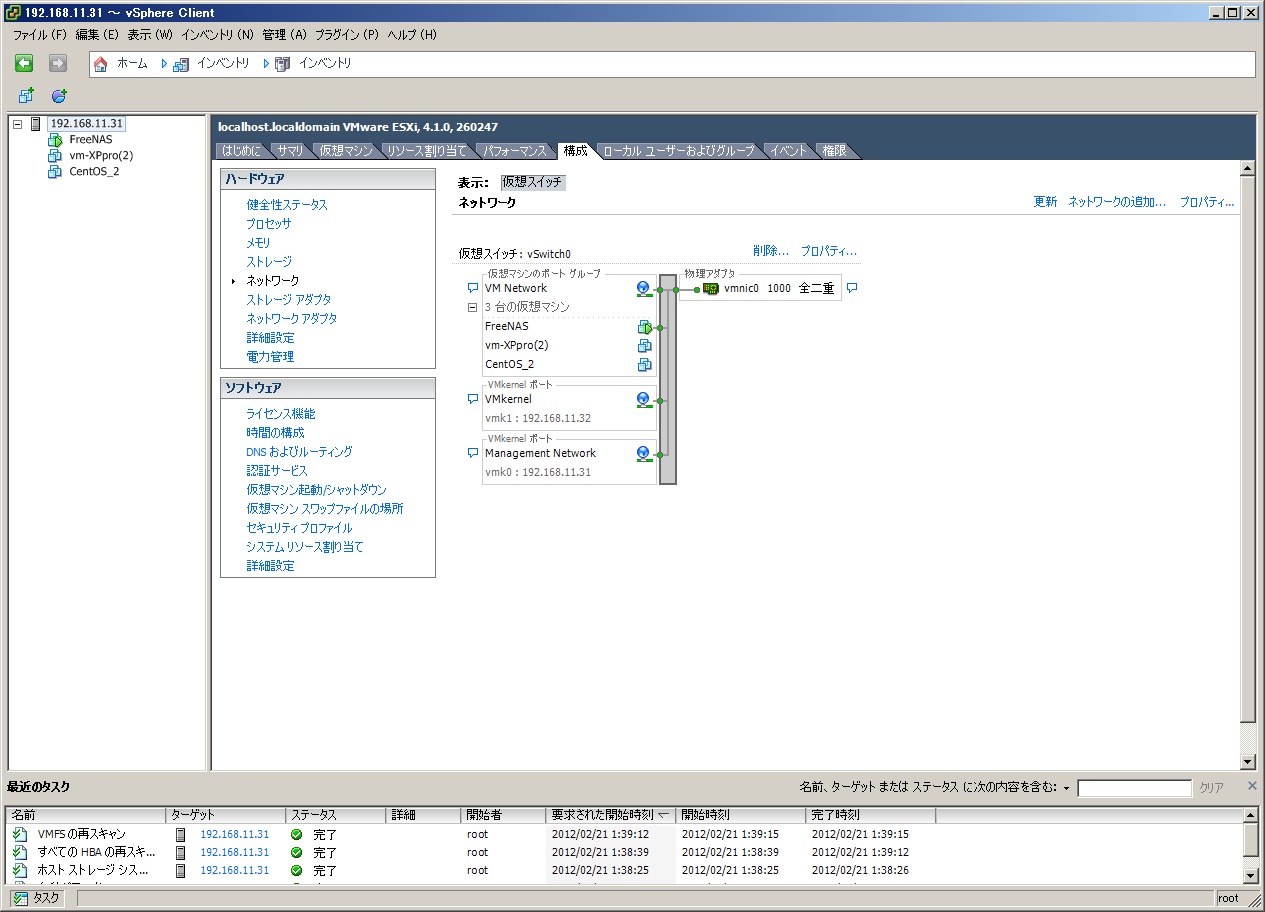1265x912 pixels.
Task: Open the second Inventory breadcrumb dropdown arrow
Action: click(267, 64)
